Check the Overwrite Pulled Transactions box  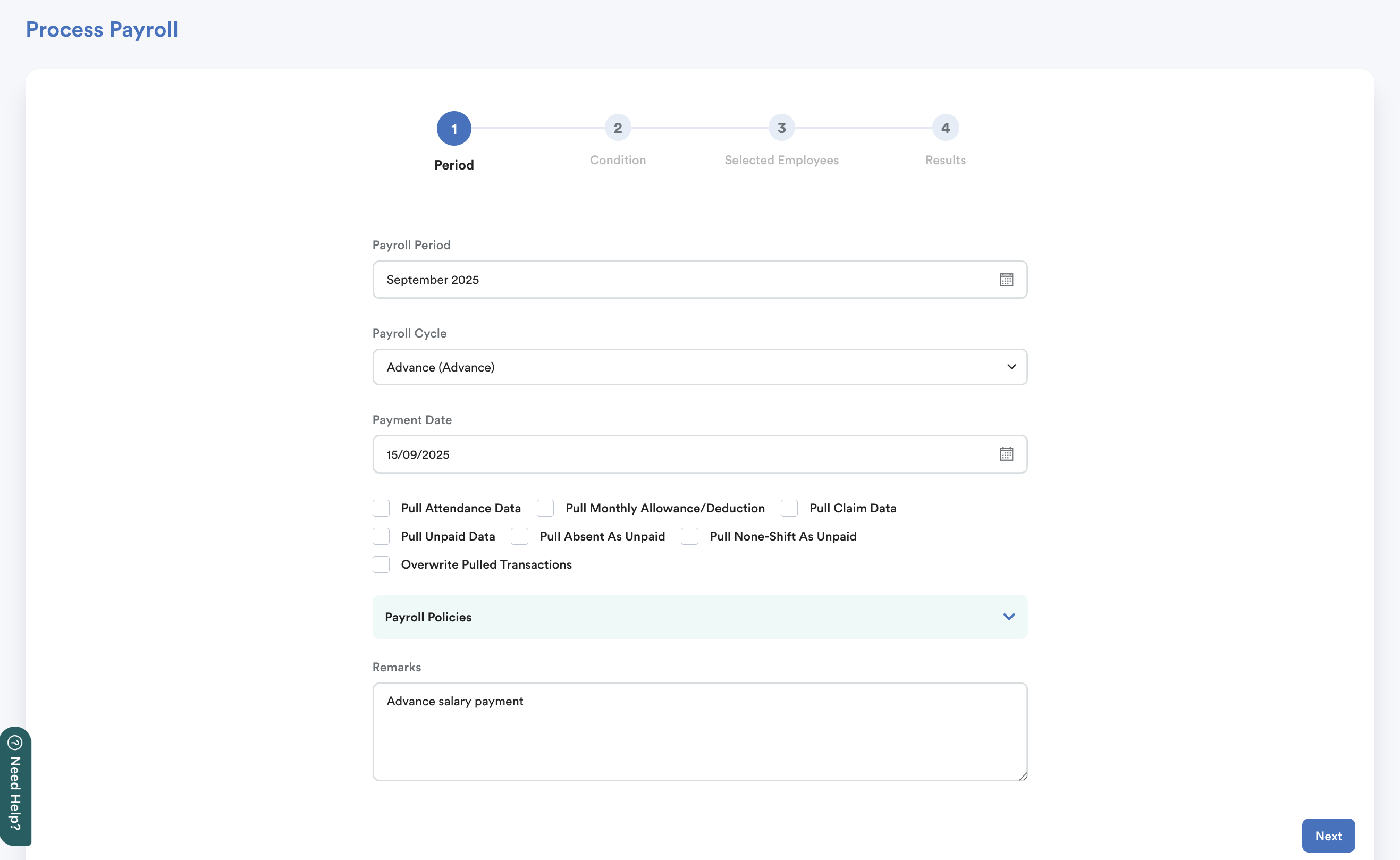pyautogui.click(x=381, y=564)
